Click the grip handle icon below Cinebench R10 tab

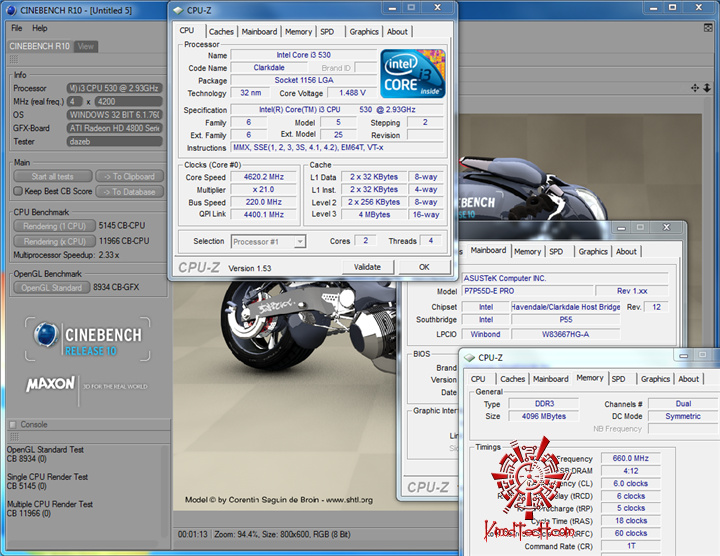click(14, 59)
